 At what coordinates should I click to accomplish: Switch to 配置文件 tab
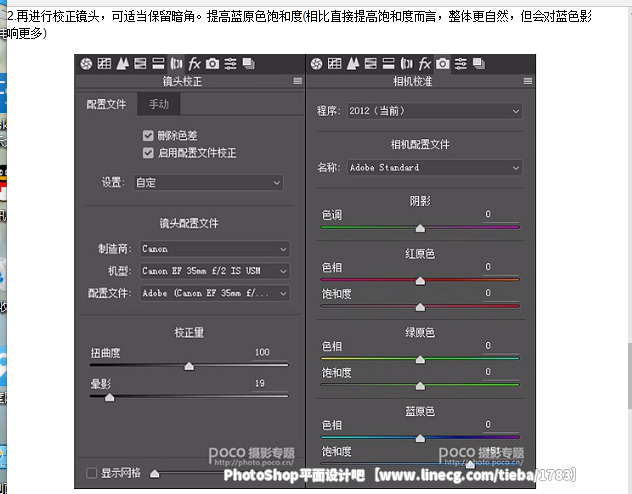pyautogui.click(x=106, y=104)
